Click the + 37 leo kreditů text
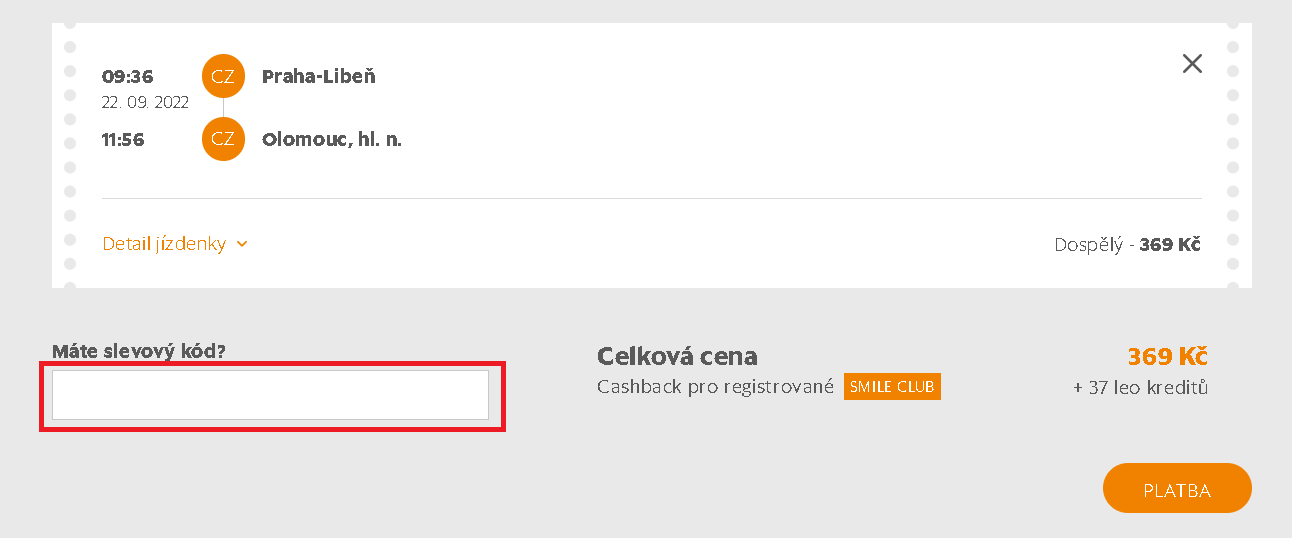This screenshot has height=539, width=1293. tap(1141, 387)
